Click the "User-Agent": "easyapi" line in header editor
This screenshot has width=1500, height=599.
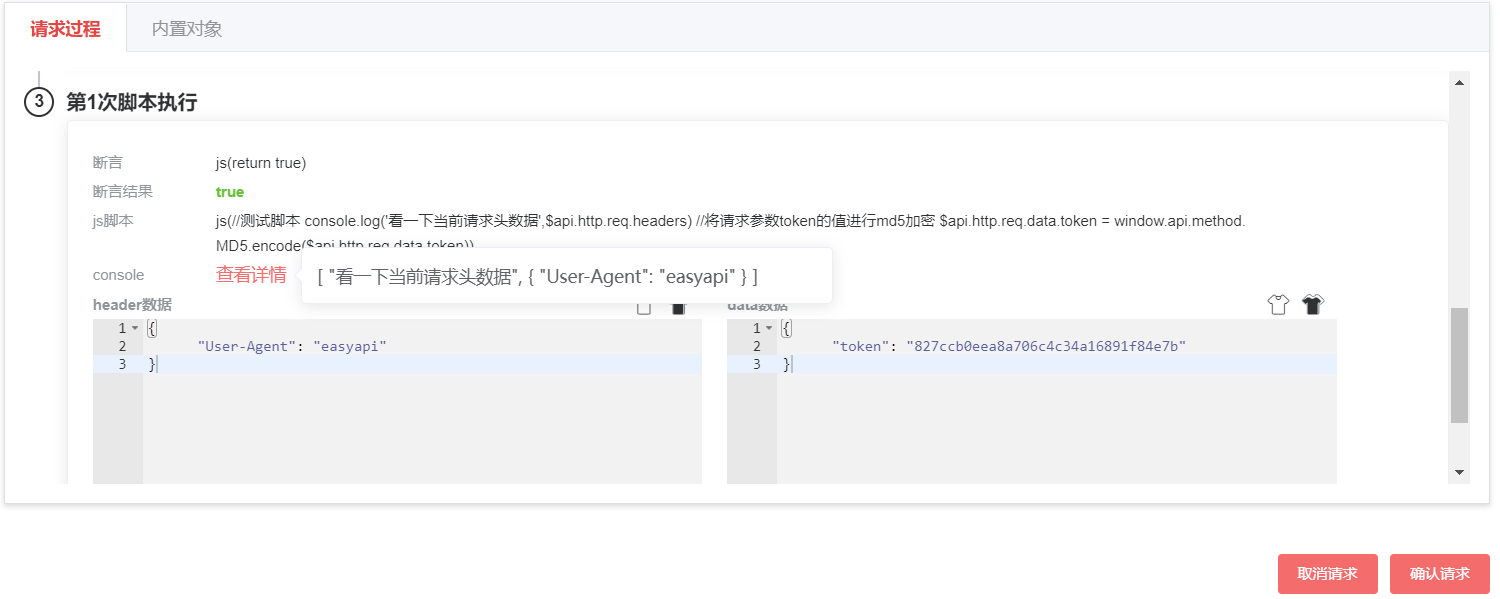click(x=292, y=346)
